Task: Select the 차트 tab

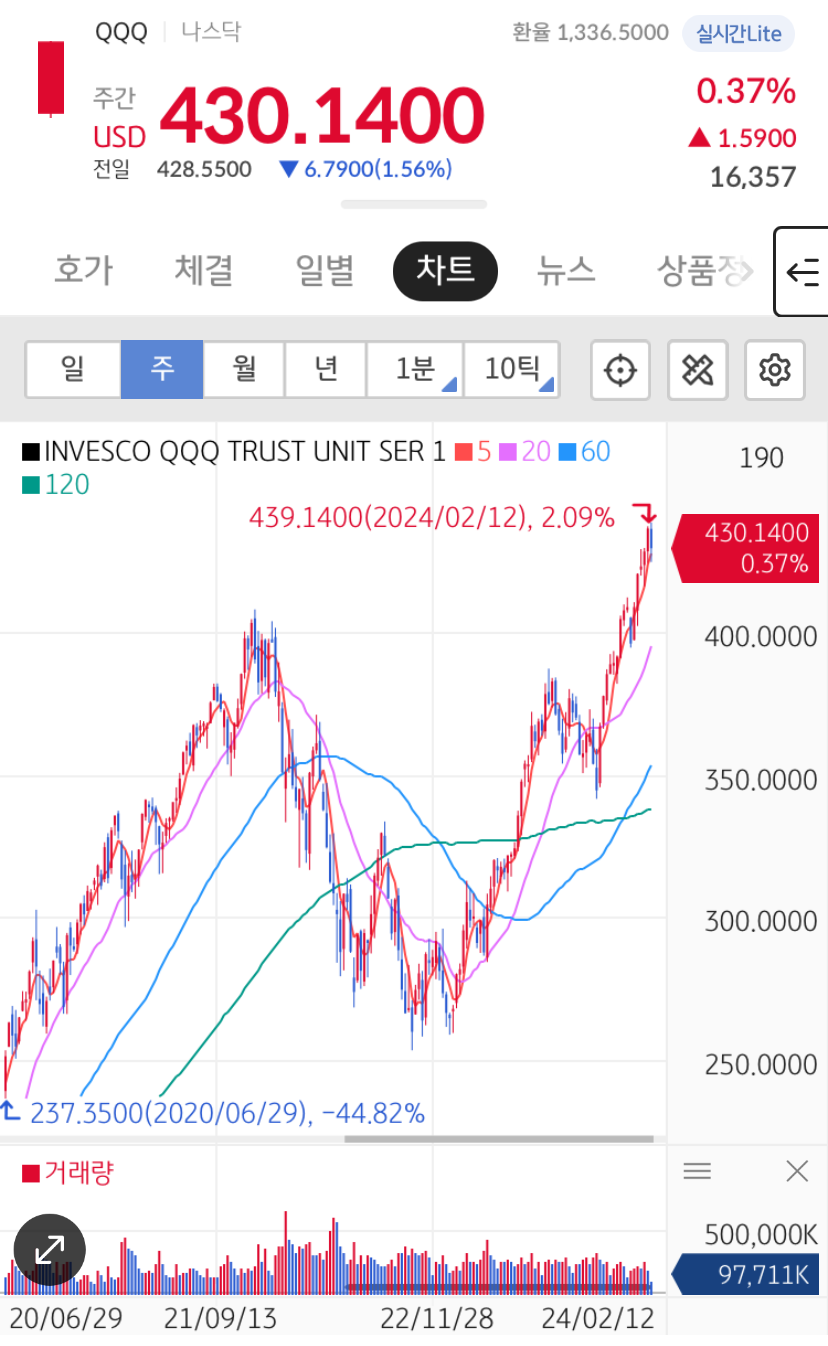Action: (x=445, y=271)
